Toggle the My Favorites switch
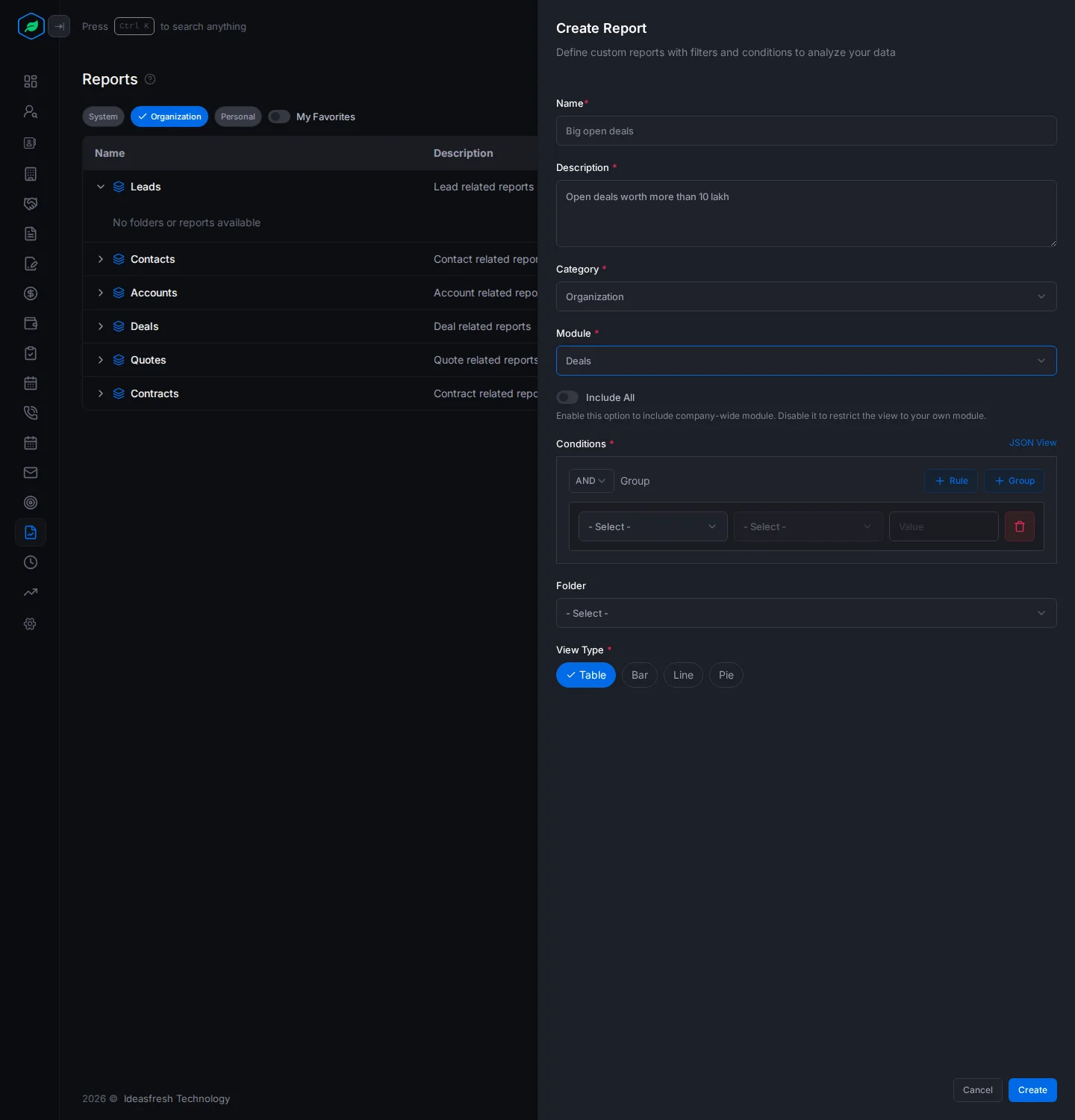 (279, 116)
